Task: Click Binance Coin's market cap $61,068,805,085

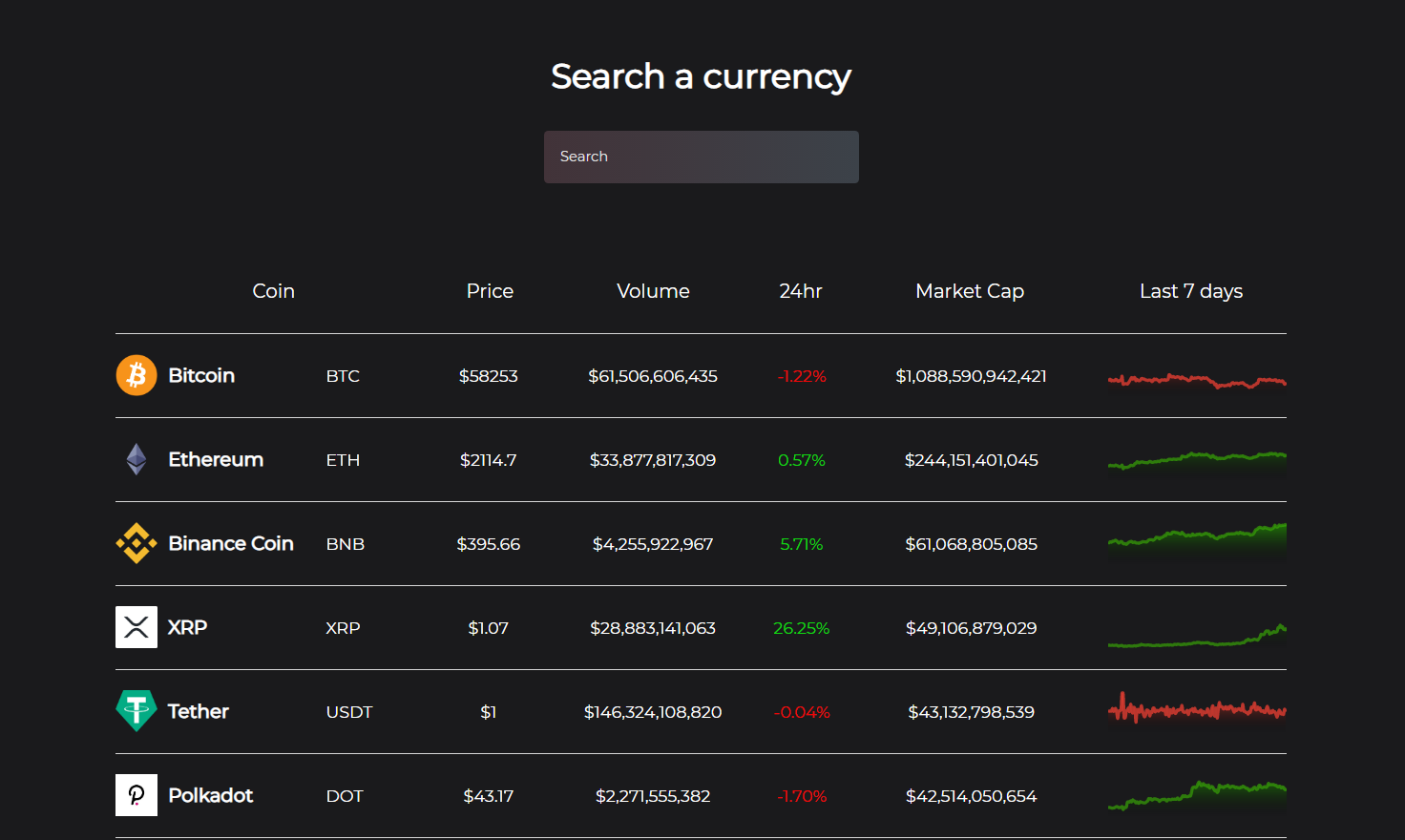Action: [972, 544]
